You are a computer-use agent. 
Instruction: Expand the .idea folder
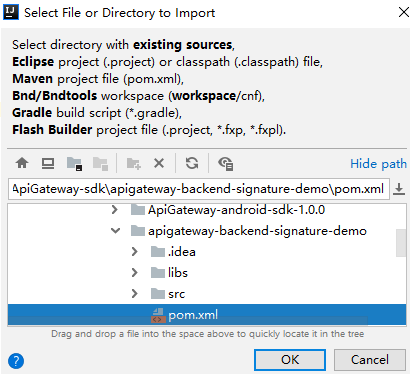click(x=134, y=252)
